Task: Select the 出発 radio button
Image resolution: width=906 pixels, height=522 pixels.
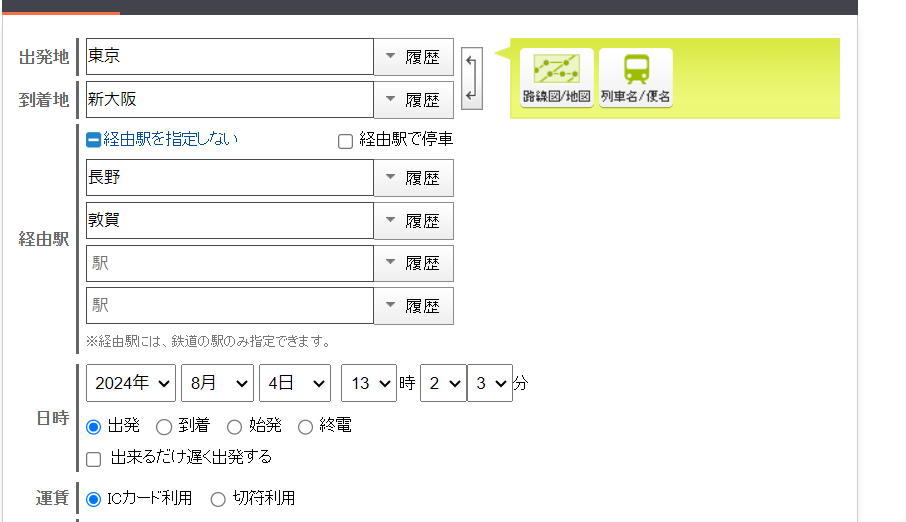Action: click(93, 427)
